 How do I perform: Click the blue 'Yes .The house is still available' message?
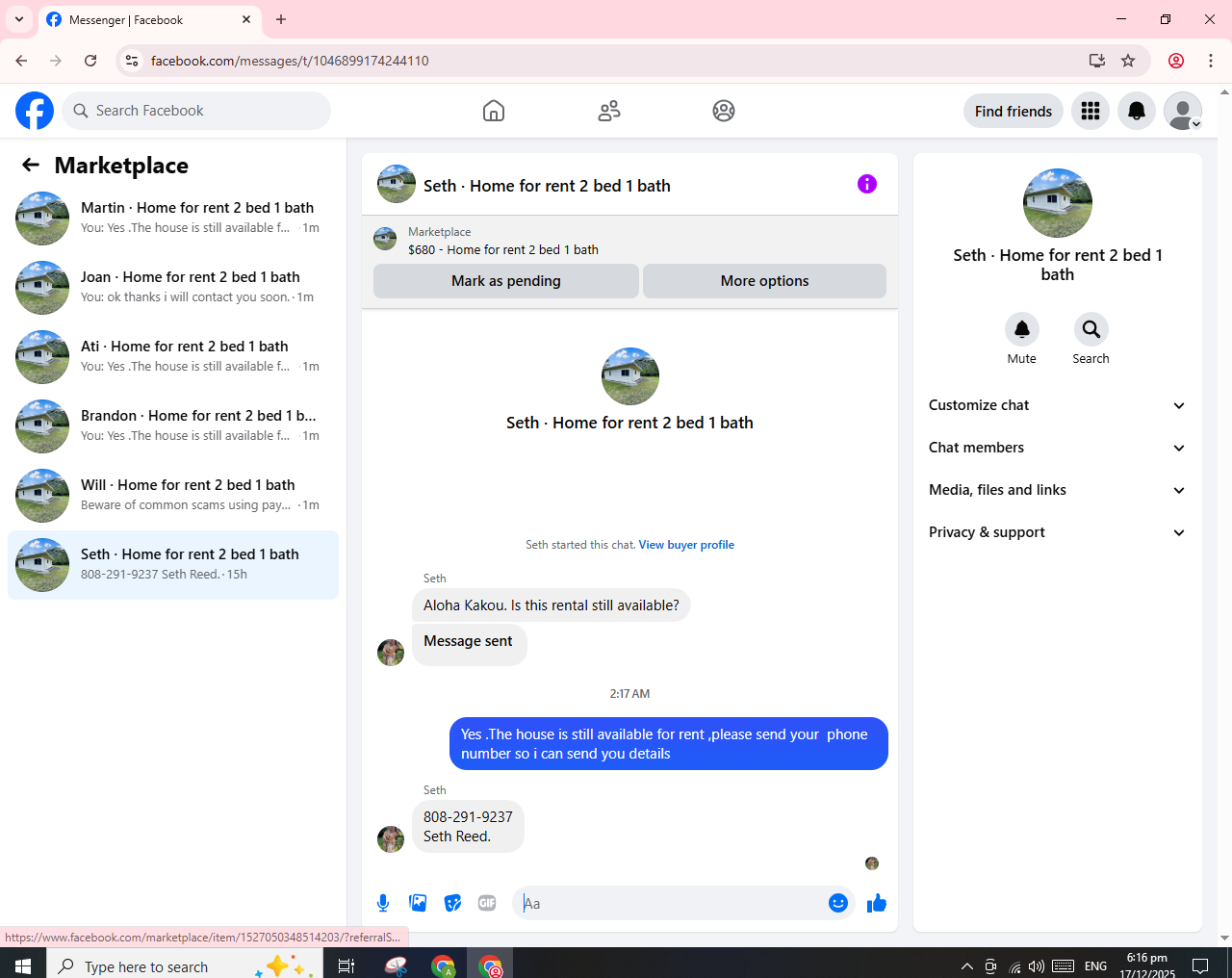click(x=669, y=744)
